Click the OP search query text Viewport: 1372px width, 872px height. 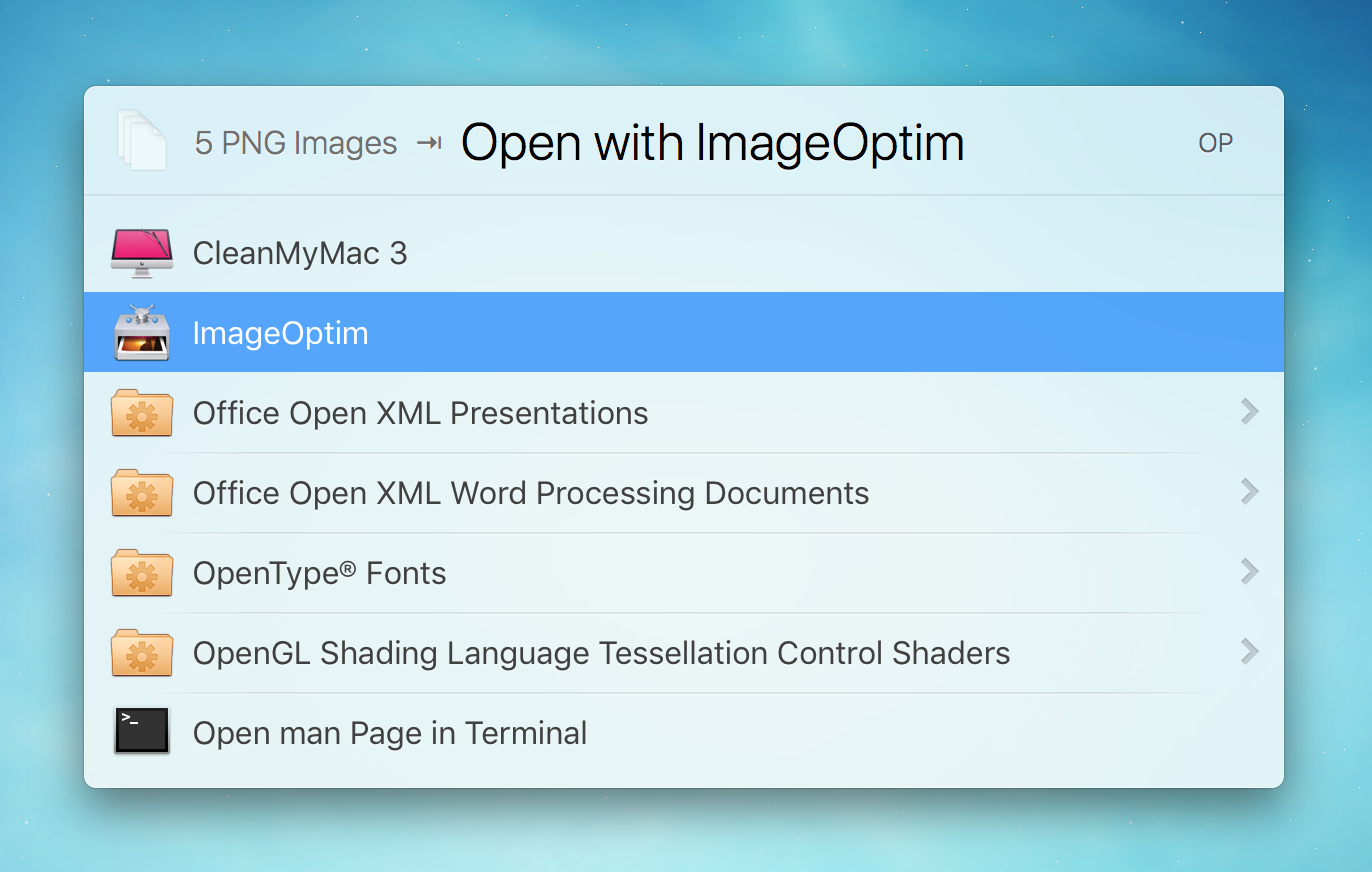coord(1215,143)
